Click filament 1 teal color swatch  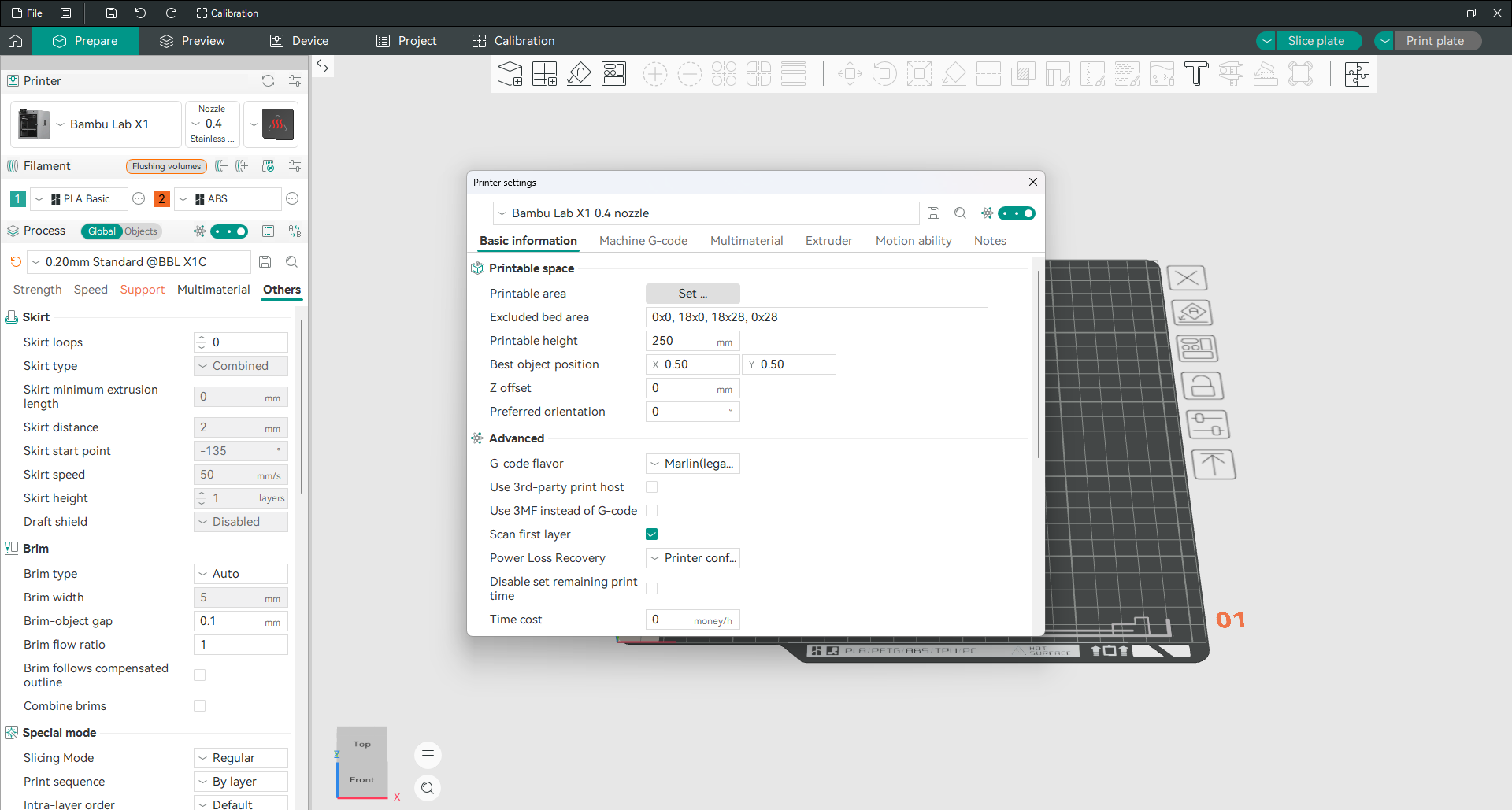(17, 199)
